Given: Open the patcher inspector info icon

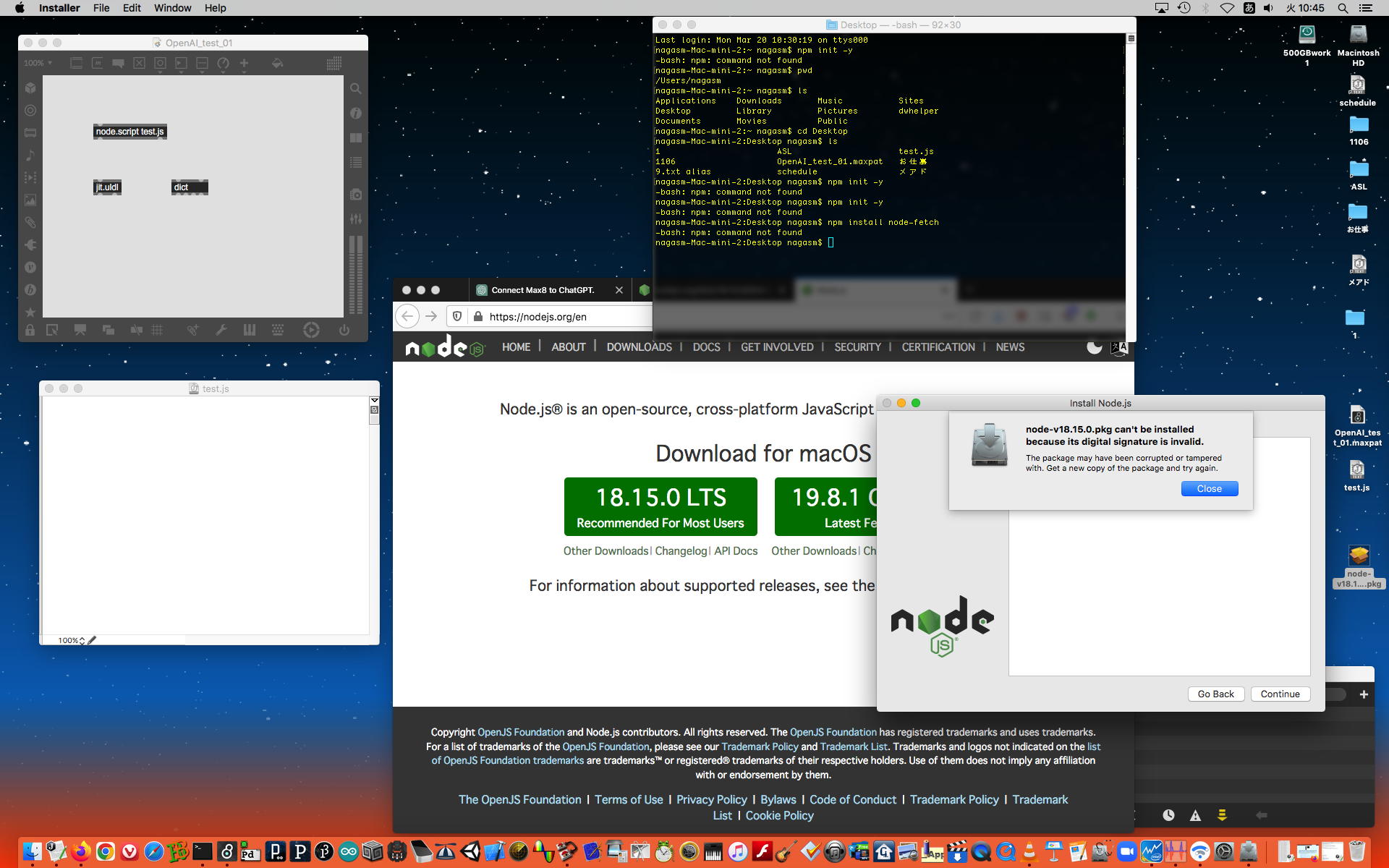Looking at the screenshot, I should [x=356, y=113].
